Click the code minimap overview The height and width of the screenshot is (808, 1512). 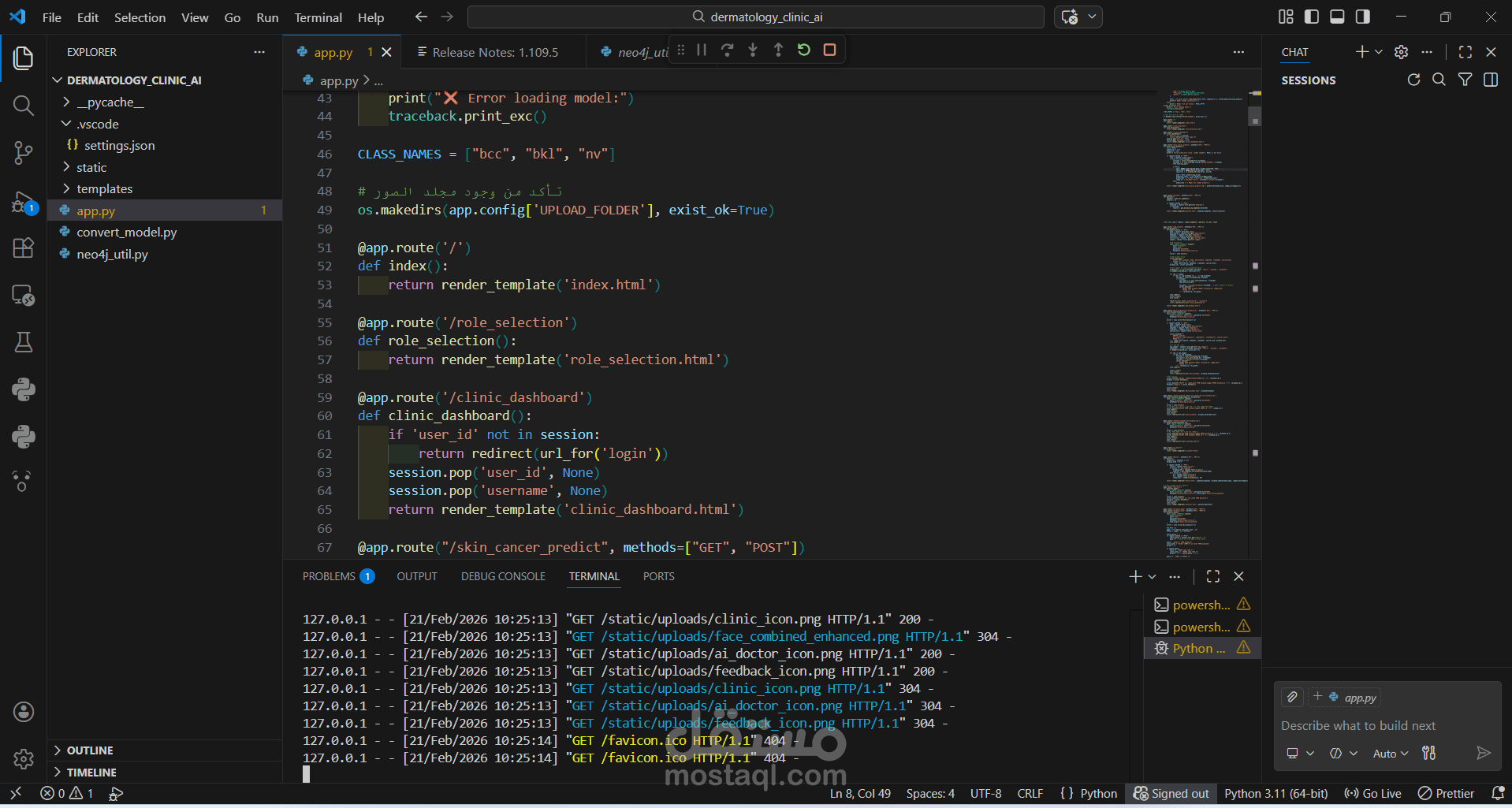click(1202, 315)
